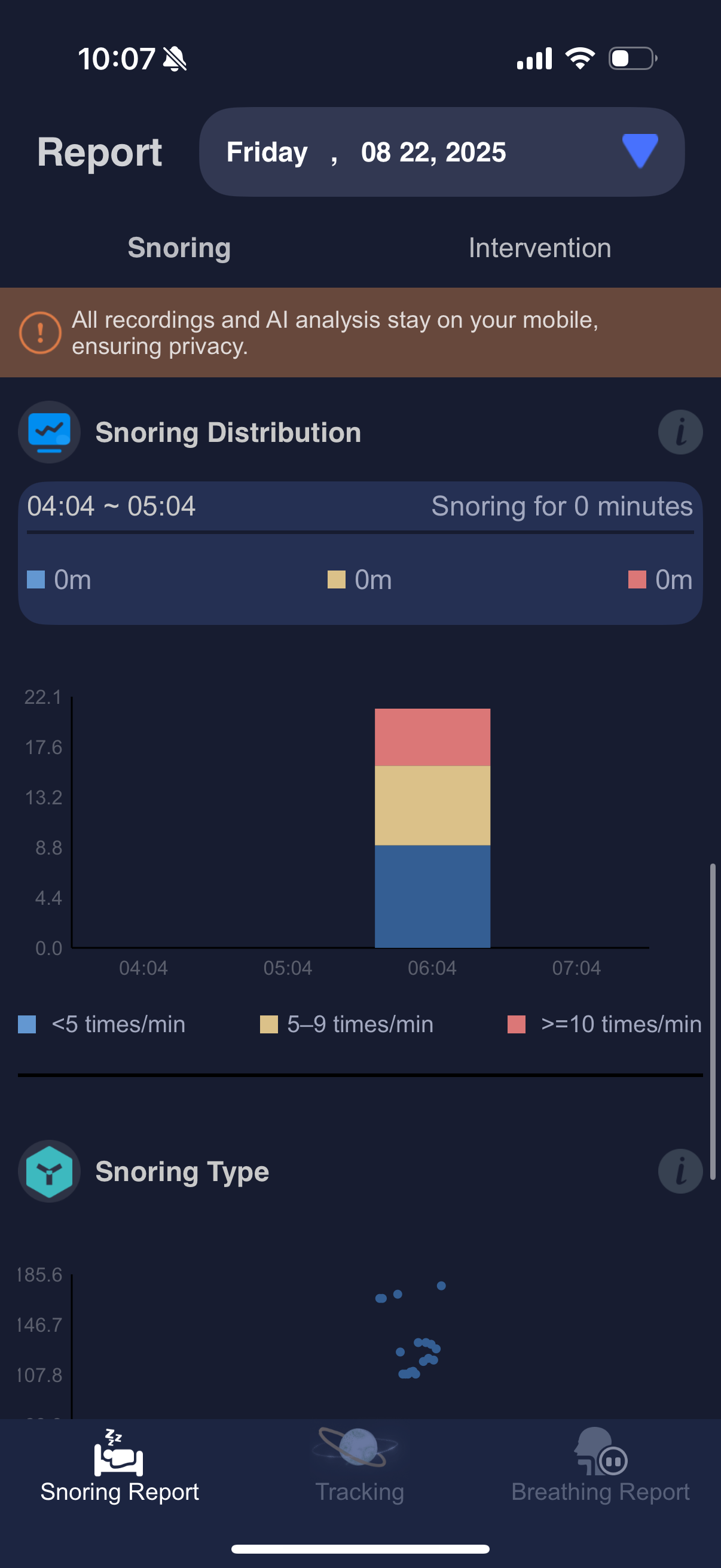The height and width of the screenshot is (1568, 721).
Task: Open Snoring Distribution info icon
Action: 680,432
